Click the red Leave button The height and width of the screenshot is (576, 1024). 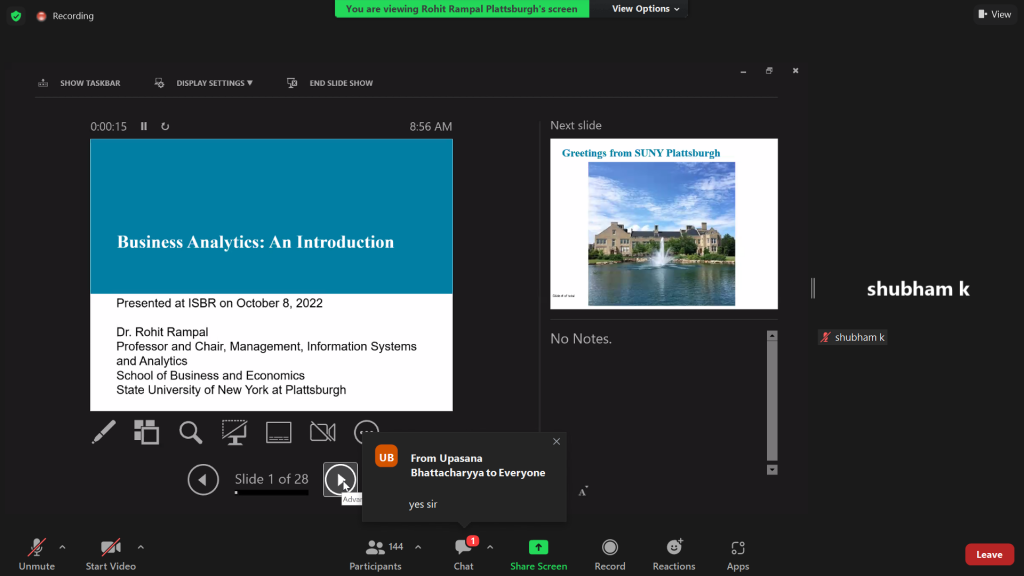tap(989, 554)
